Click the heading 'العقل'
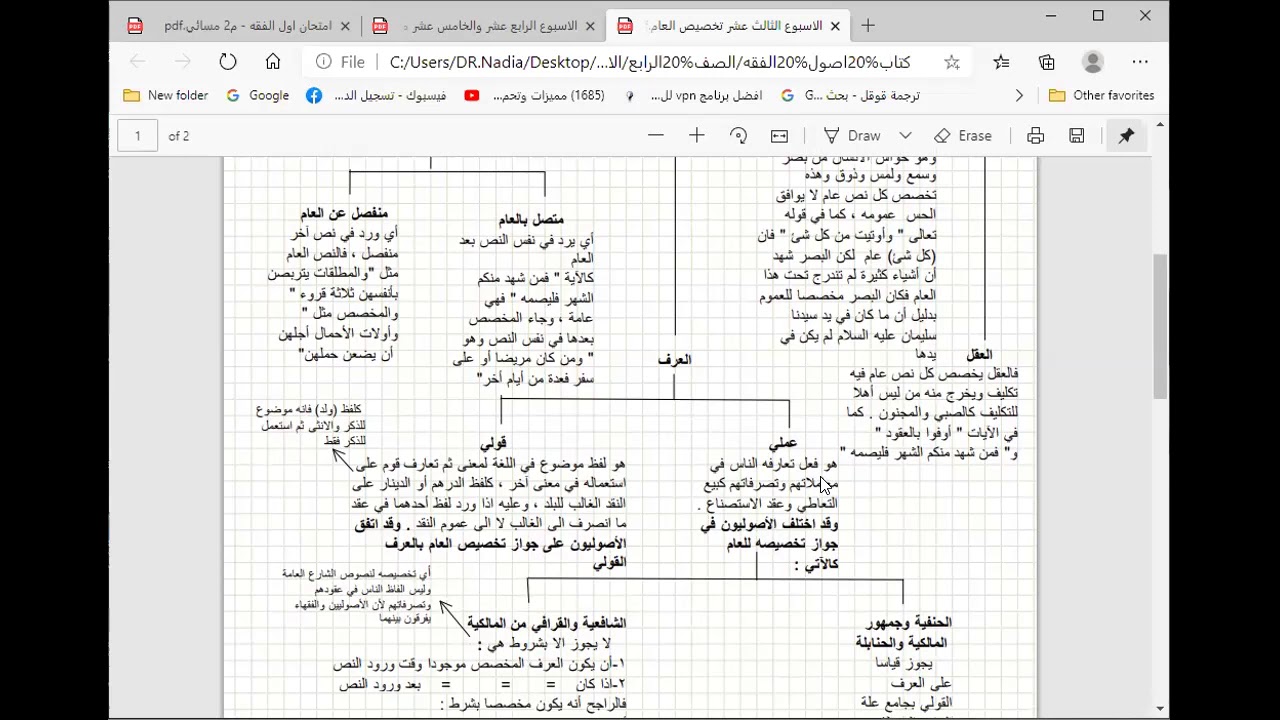Image resolution: width=1280 pixels, height=720 pixels. coord(979,355)
